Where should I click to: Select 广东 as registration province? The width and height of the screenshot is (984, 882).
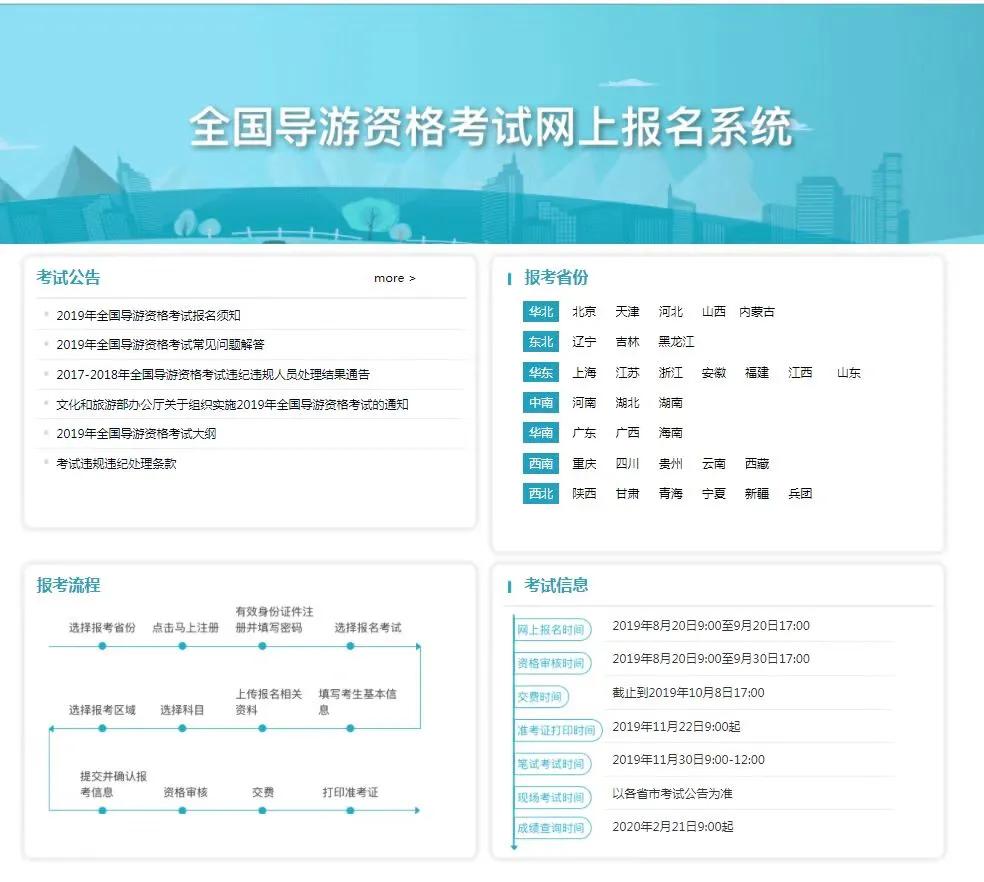click(583, 433)
